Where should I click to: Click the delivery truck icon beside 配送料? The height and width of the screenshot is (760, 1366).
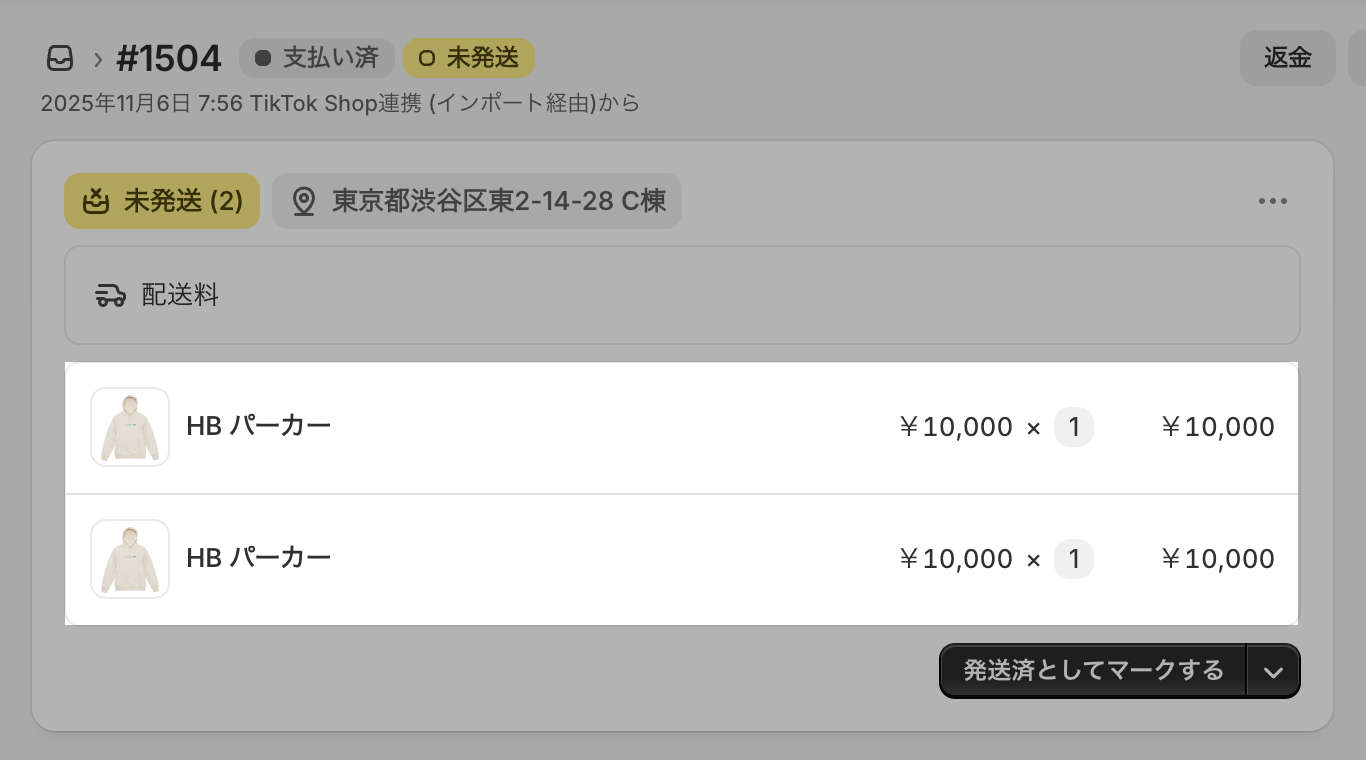[x=111, y=295]
